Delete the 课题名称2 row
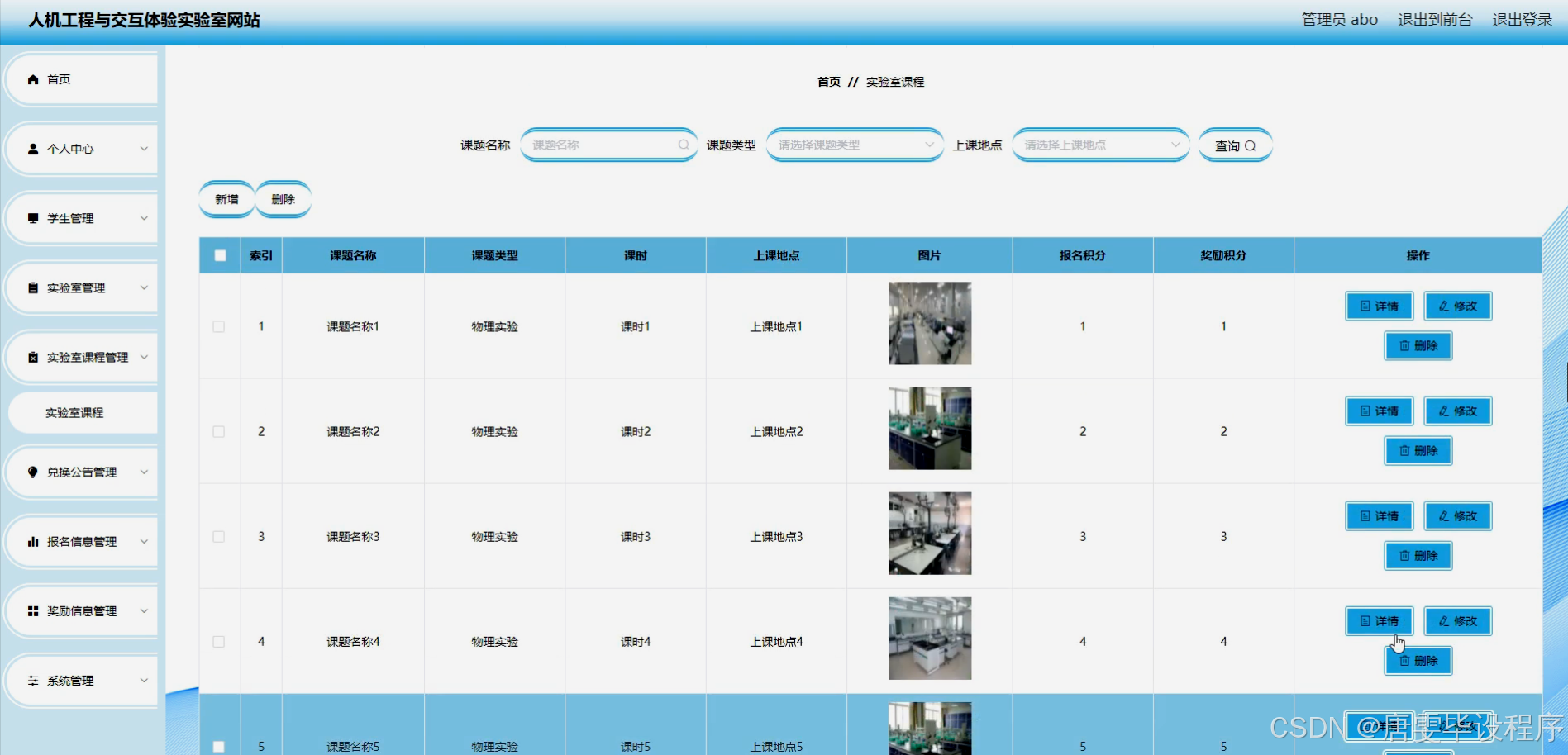Screen dimensions: 1568x755 [x=1418, y=450]
